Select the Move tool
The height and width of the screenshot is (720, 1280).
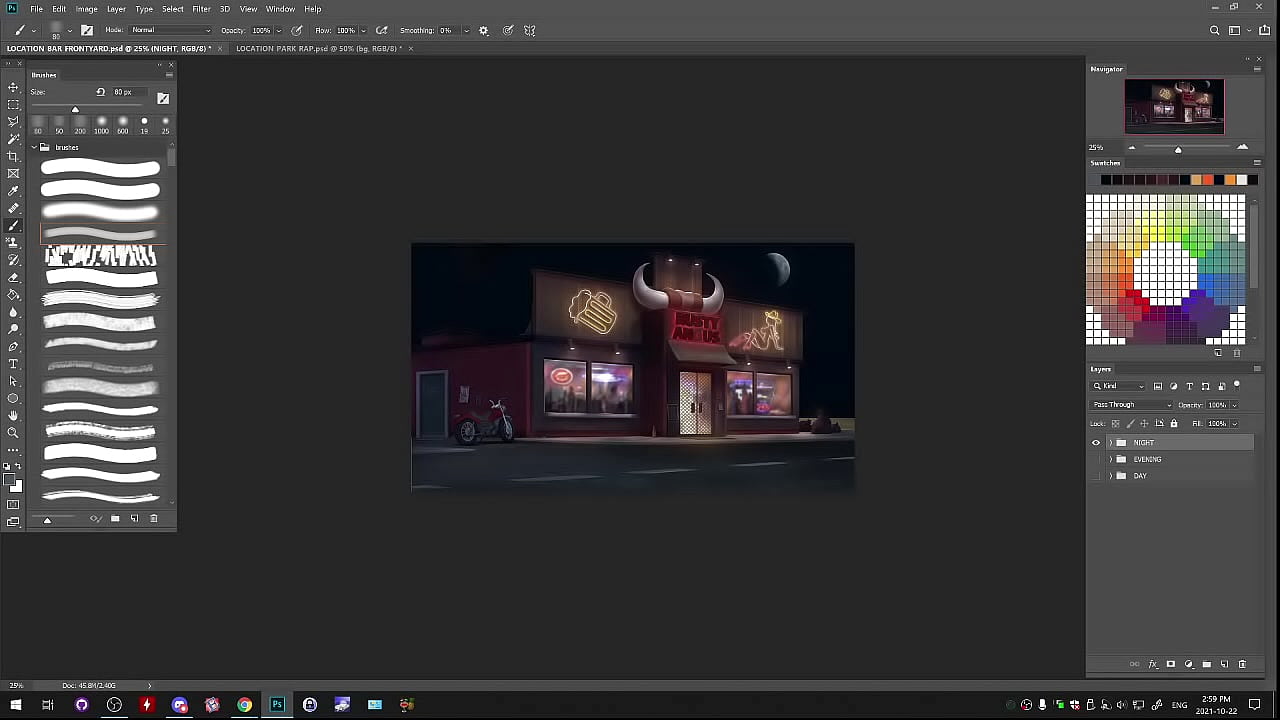click(x=13, y=87)
